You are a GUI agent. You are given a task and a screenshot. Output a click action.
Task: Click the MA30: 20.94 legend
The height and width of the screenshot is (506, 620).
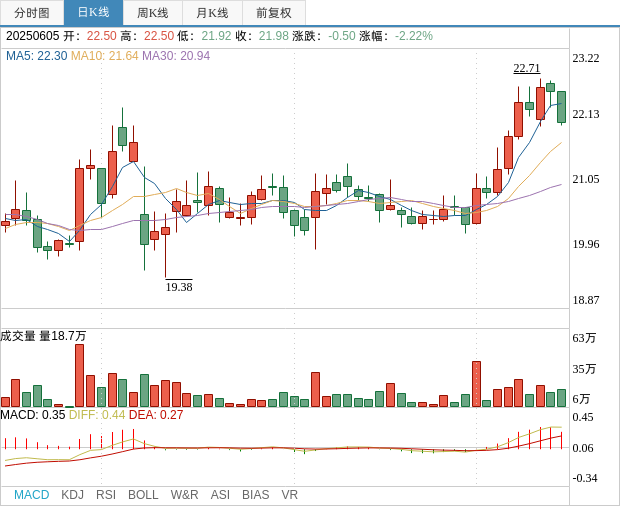click(x=176, y=56)
